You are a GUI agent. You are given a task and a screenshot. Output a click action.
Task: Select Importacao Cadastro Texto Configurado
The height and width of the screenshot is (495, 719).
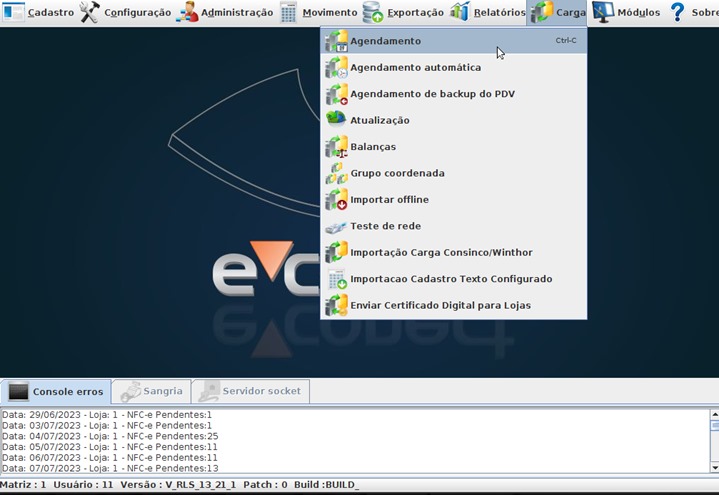[451, 279]
